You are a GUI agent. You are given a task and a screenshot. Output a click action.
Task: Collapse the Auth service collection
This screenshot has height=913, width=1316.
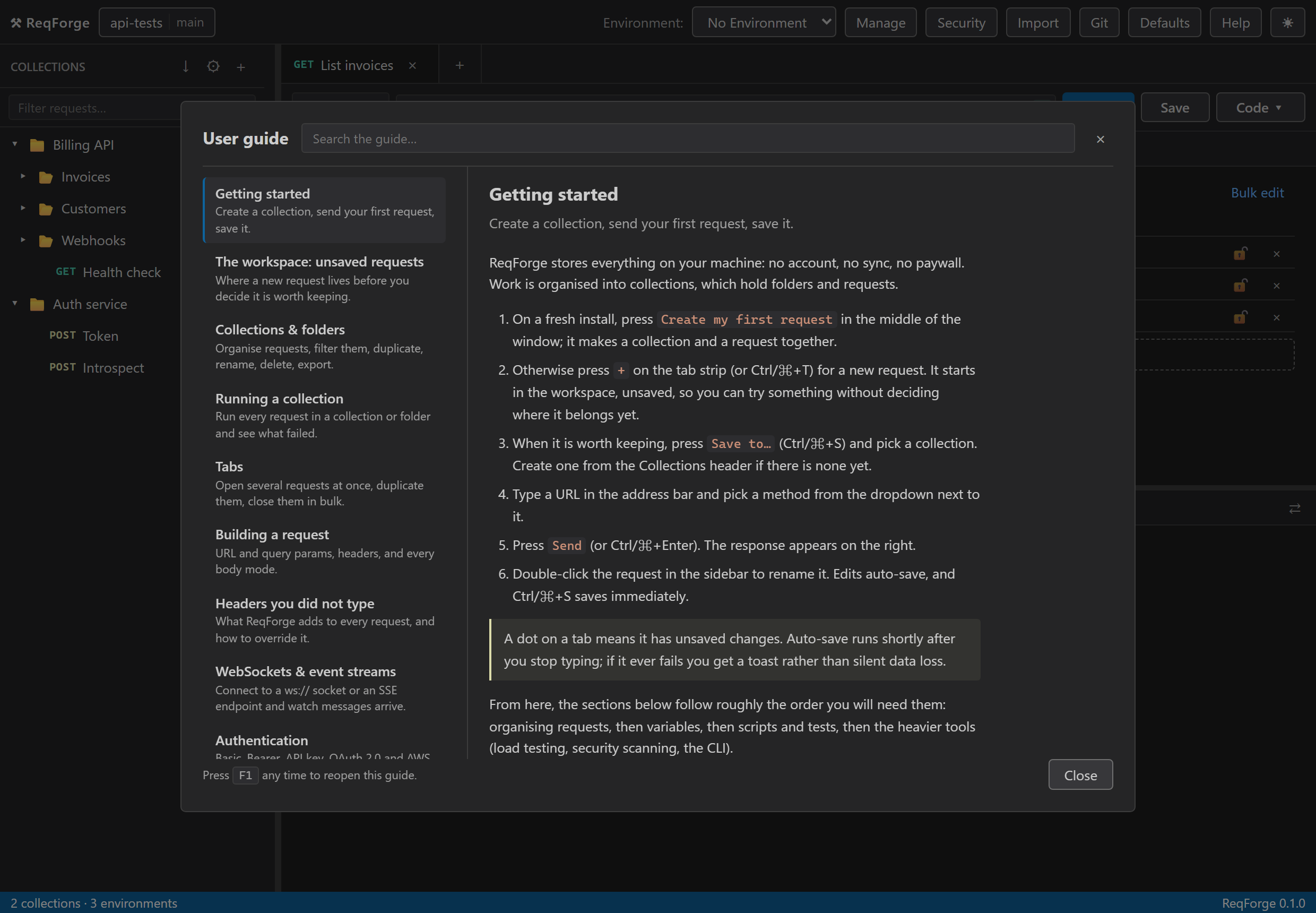pyautogui.click(x=15, y=303)
